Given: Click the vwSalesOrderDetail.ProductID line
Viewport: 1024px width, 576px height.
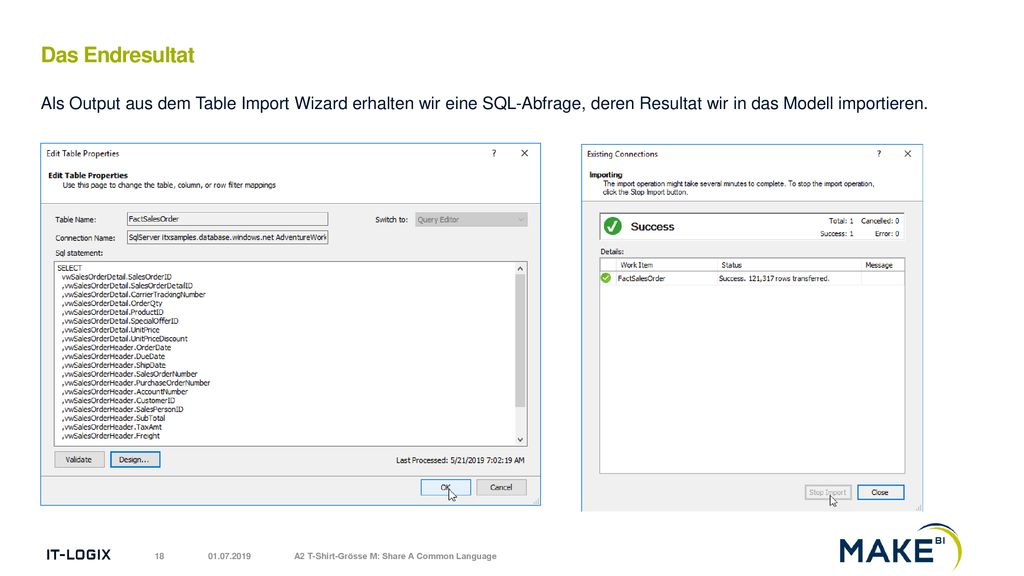Looking at the screenshot, I should pos(113,312).
